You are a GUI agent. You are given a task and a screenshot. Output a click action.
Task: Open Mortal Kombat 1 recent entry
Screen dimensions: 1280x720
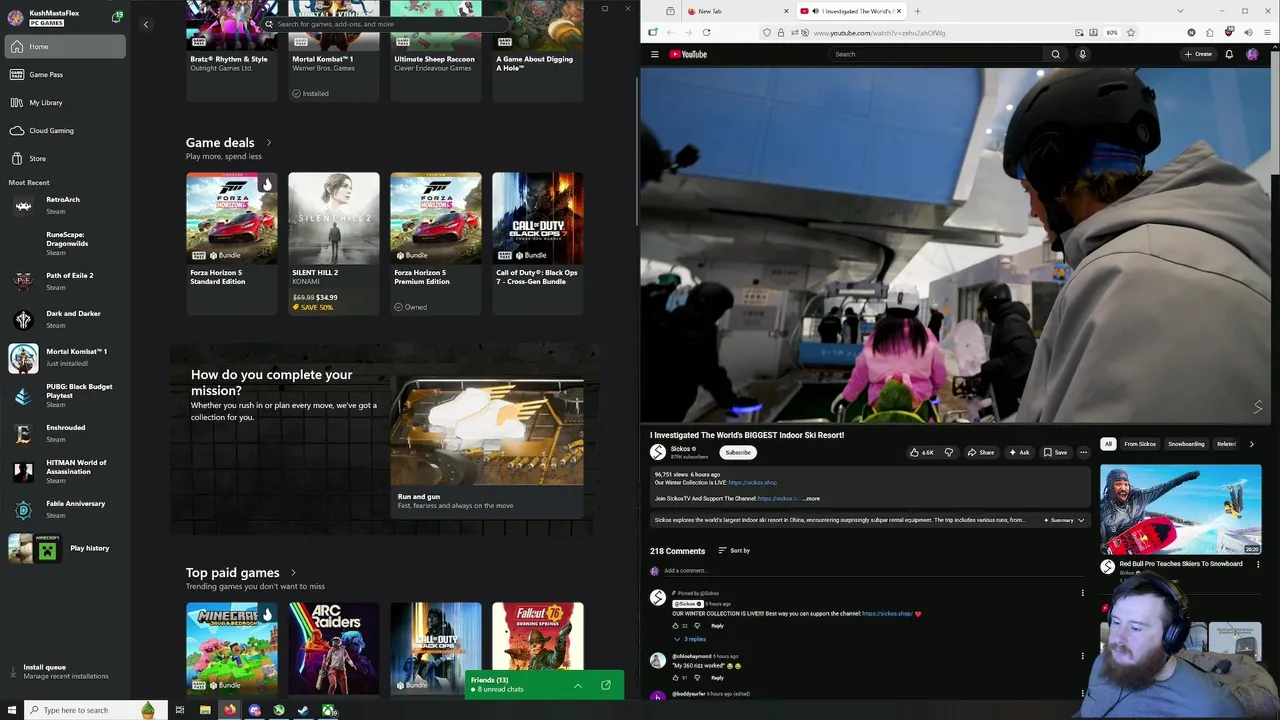pos(64,357)
